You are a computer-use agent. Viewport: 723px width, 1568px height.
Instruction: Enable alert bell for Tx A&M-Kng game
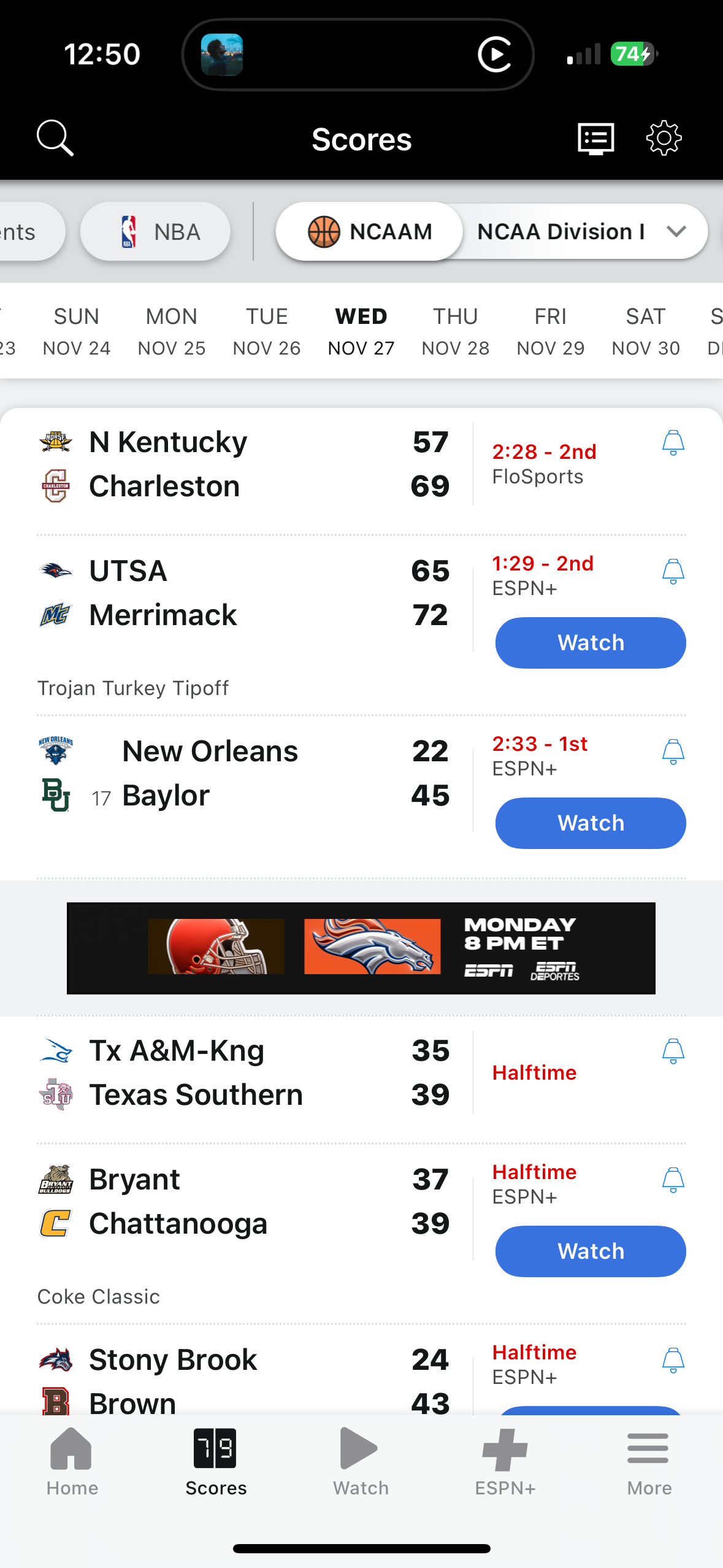click(x=673, y=1051)
